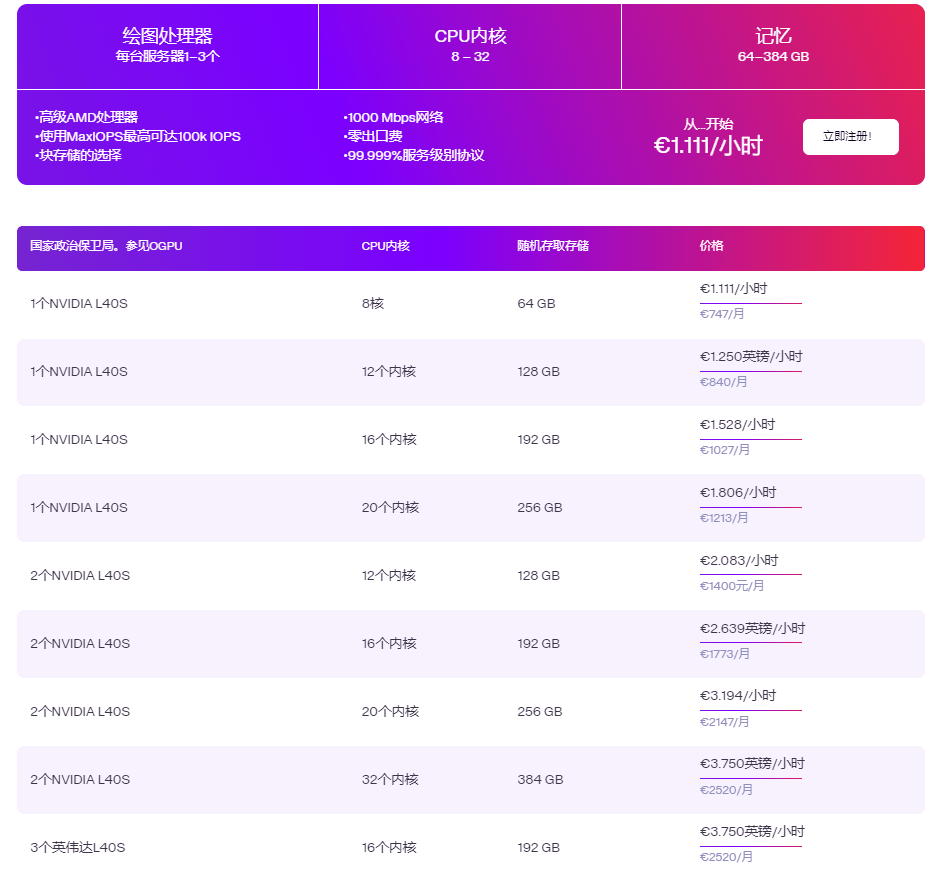
Task: Click the €3.194/小时 hourly price
Action: click(738, 696)
